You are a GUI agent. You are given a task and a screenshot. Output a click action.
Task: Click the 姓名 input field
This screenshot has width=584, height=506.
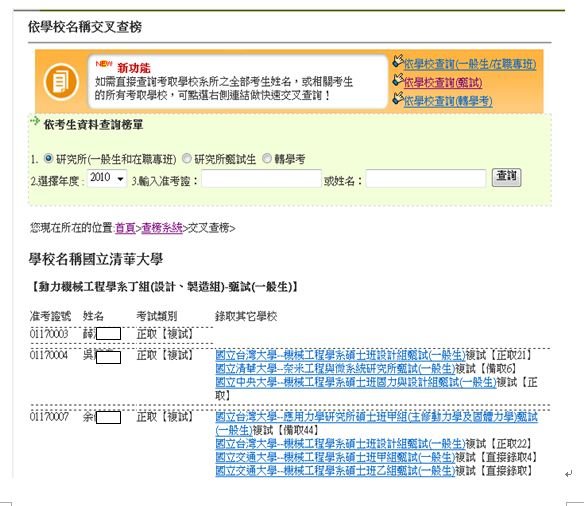pos(426,179)
